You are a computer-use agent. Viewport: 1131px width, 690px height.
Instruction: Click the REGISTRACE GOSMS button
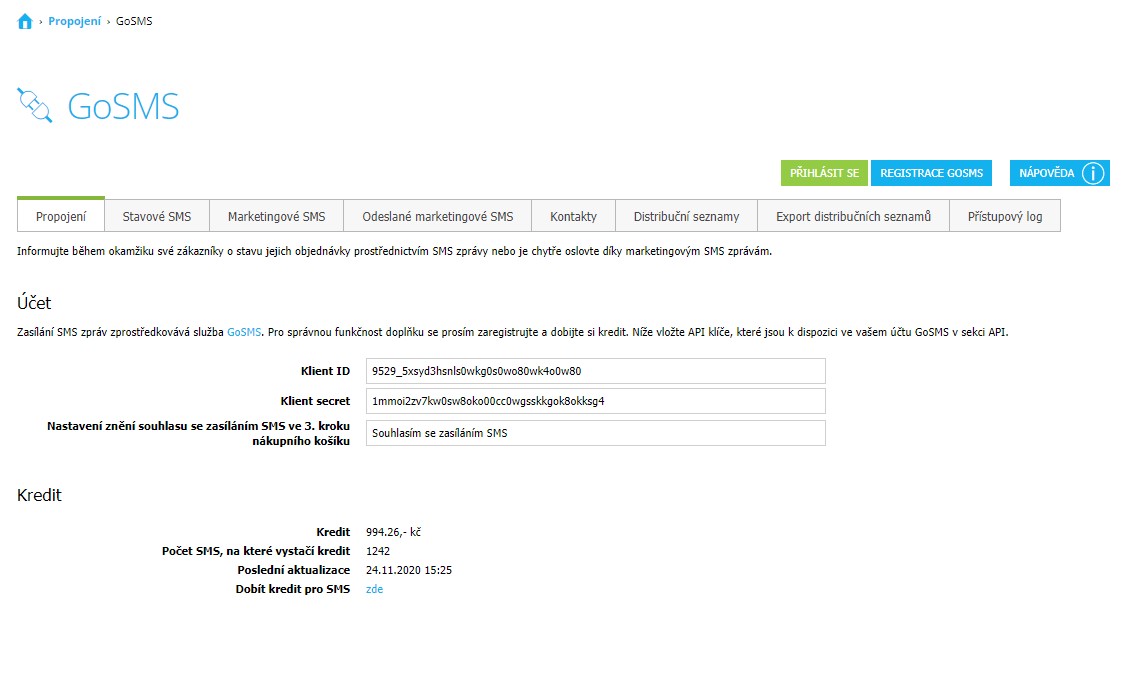coord(931,173)
